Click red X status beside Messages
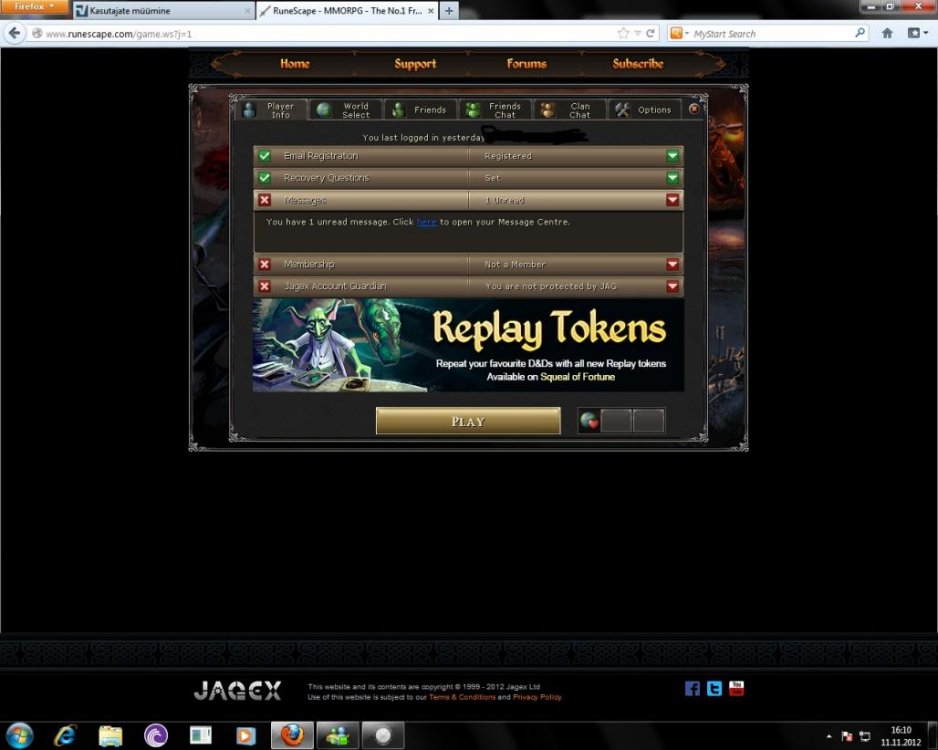Viewport: 938px width, 750px height. coord(264,200)
